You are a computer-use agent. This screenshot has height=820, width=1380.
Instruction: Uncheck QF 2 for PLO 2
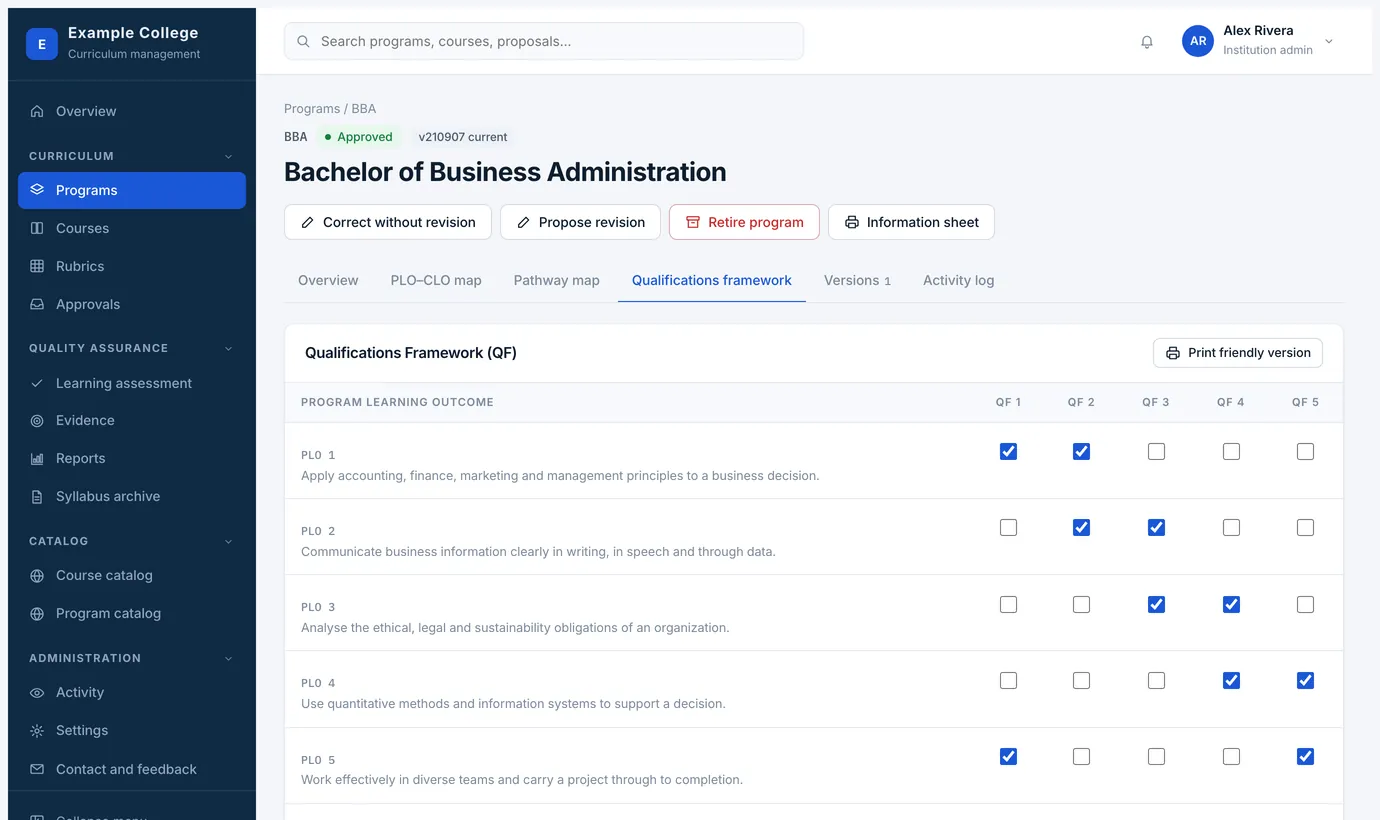coord(1081,527)
